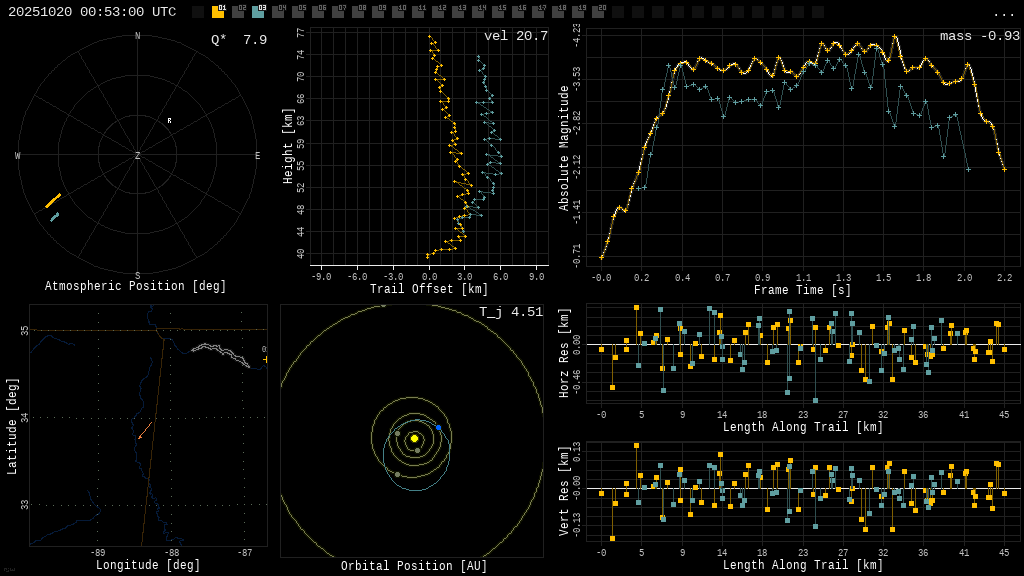
Task: Click the orange station cross on map edge
Action: click(265, 359)
